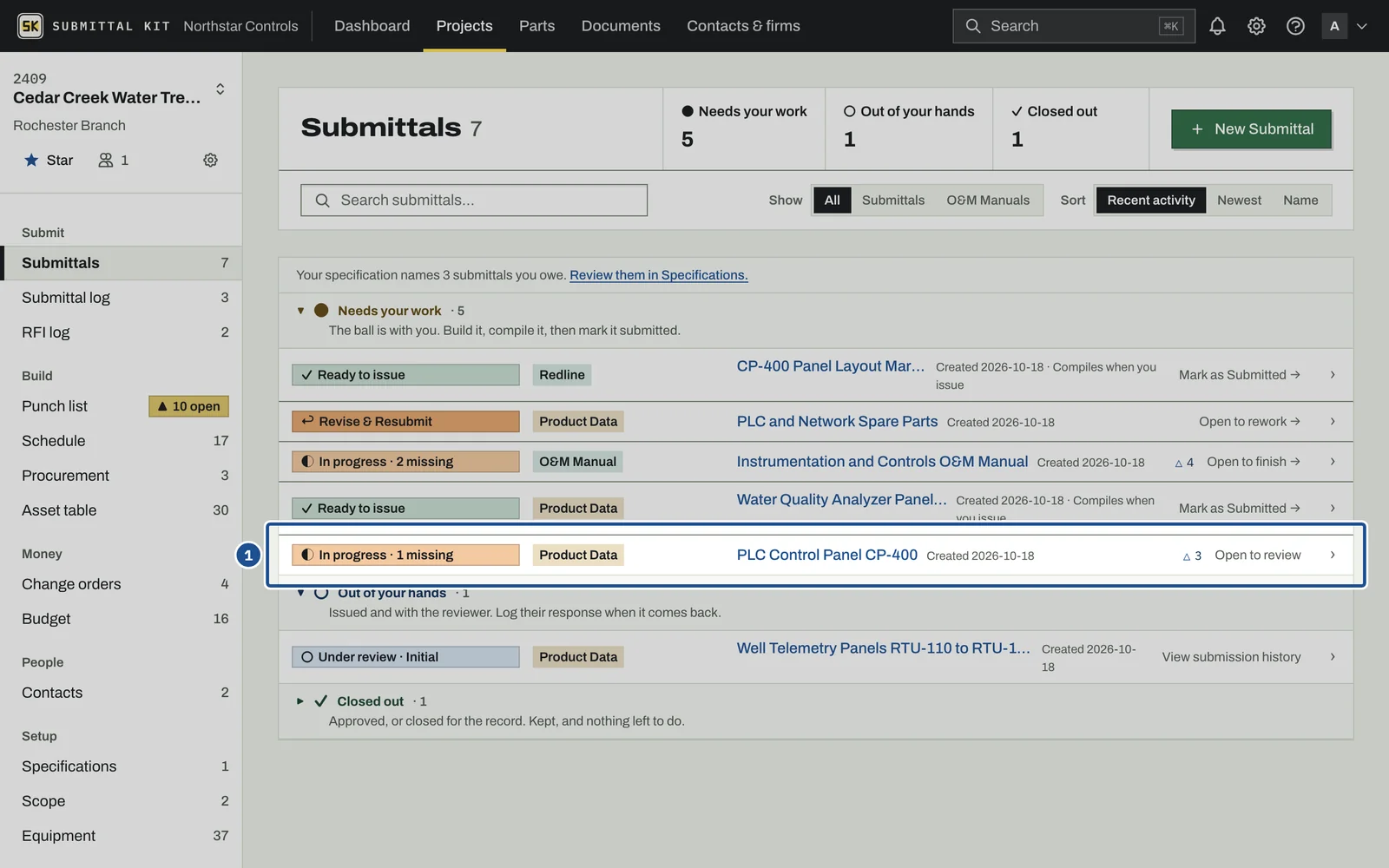This screenshot has width=1389, height=868.
Task: Create a New Submittal
Action: pyautogui.click(x=1251, y=128)
